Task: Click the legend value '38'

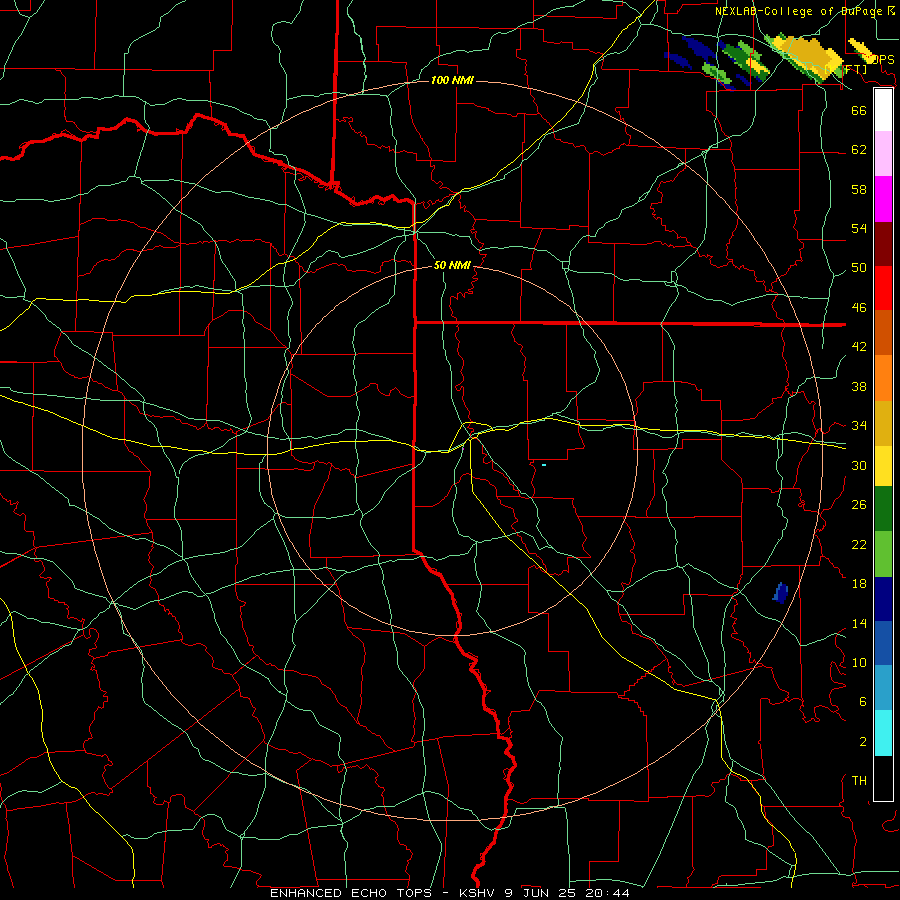Action: pos(859,386)
